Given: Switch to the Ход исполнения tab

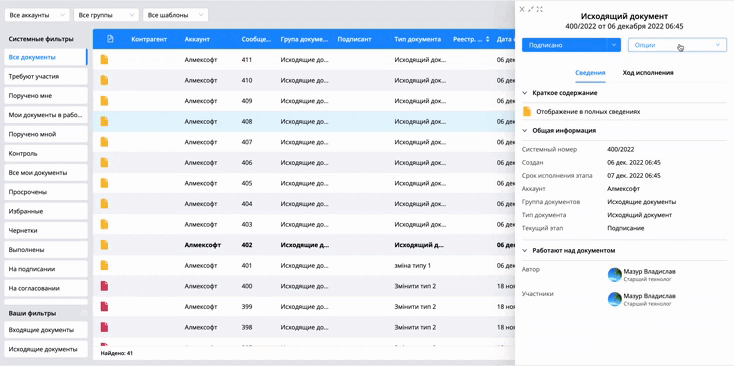Looking at the screenshot, I should click(648, 73).
